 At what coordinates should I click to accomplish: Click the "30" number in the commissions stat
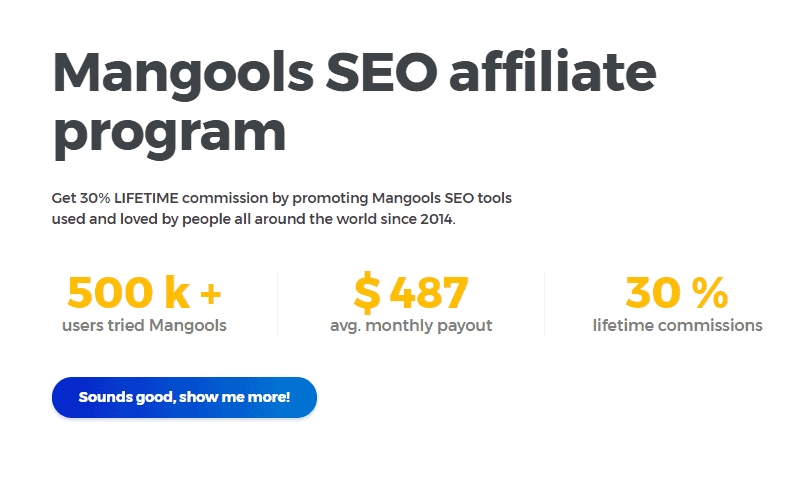coord(653,293)
